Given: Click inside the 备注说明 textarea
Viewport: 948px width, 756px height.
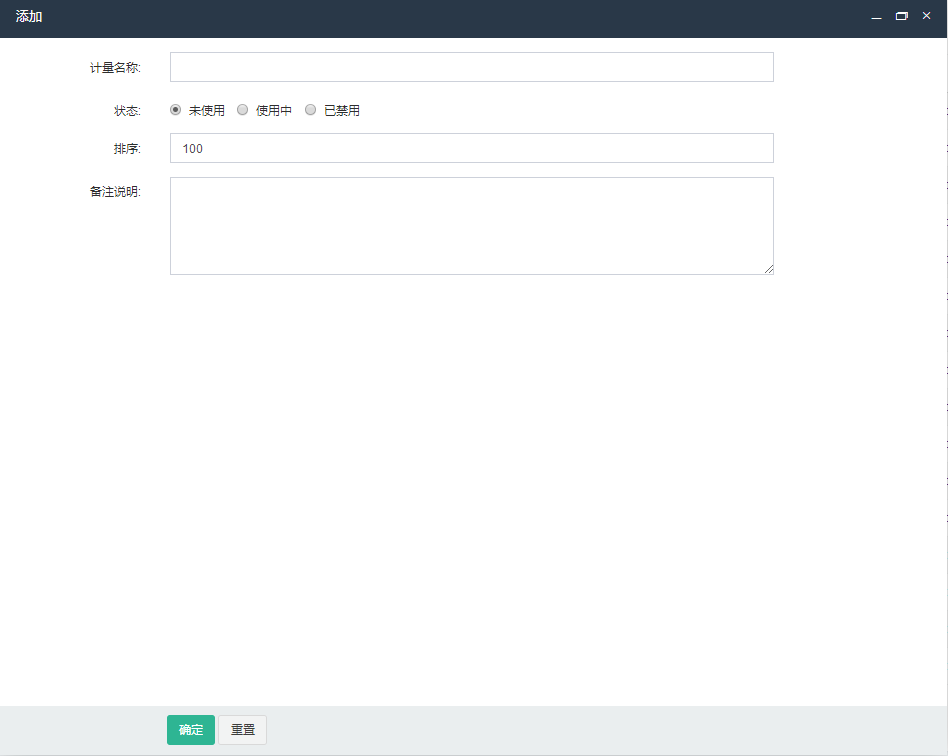Looking at the screenshot, I should (471, 225).
